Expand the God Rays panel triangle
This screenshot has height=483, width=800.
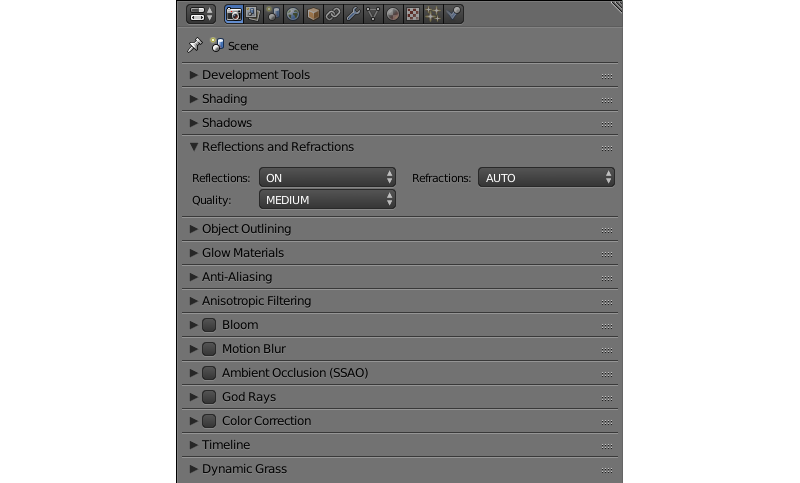click(193, 396)
